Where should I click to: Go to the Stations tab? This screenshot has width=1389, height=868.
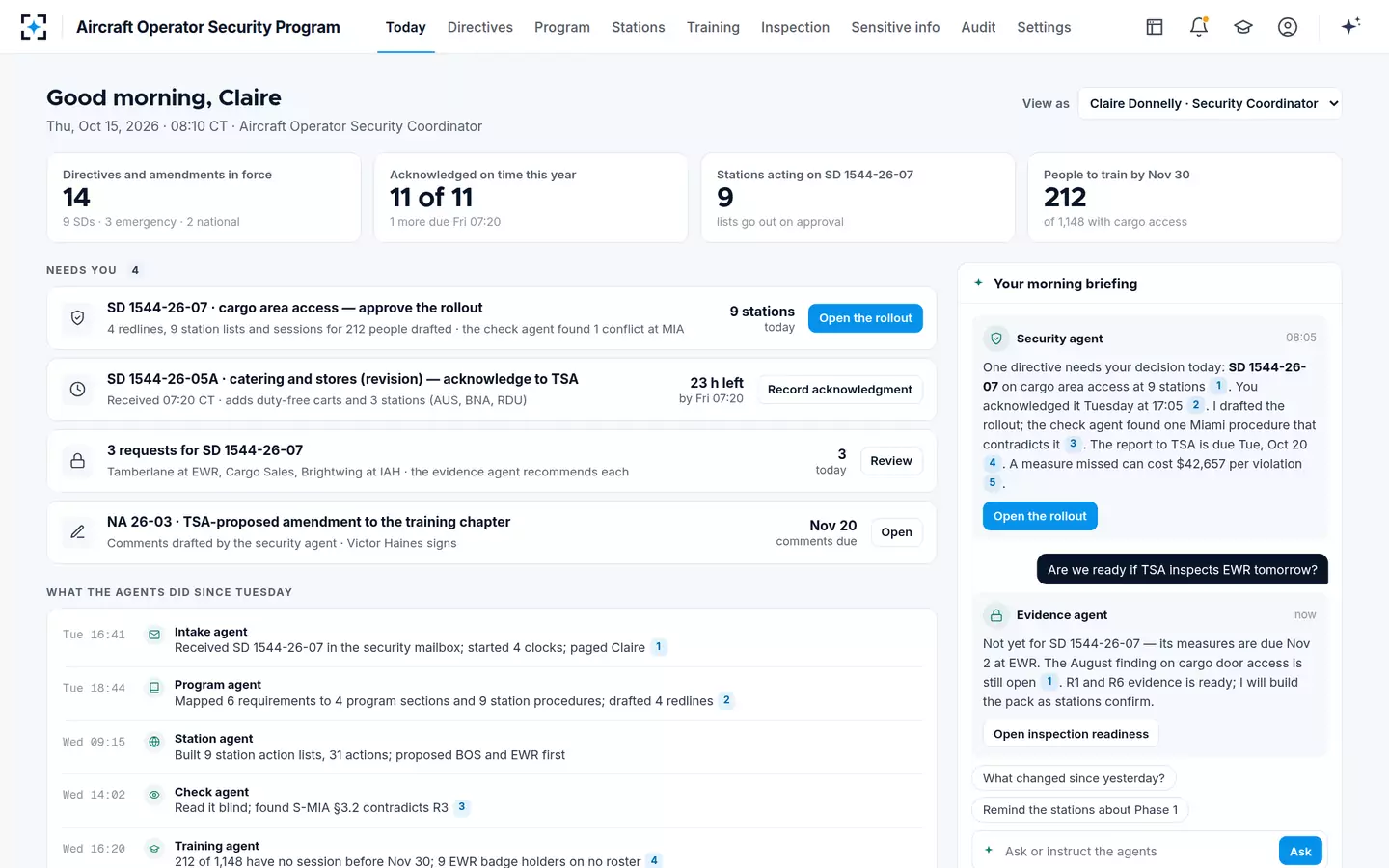click(639, 27)
